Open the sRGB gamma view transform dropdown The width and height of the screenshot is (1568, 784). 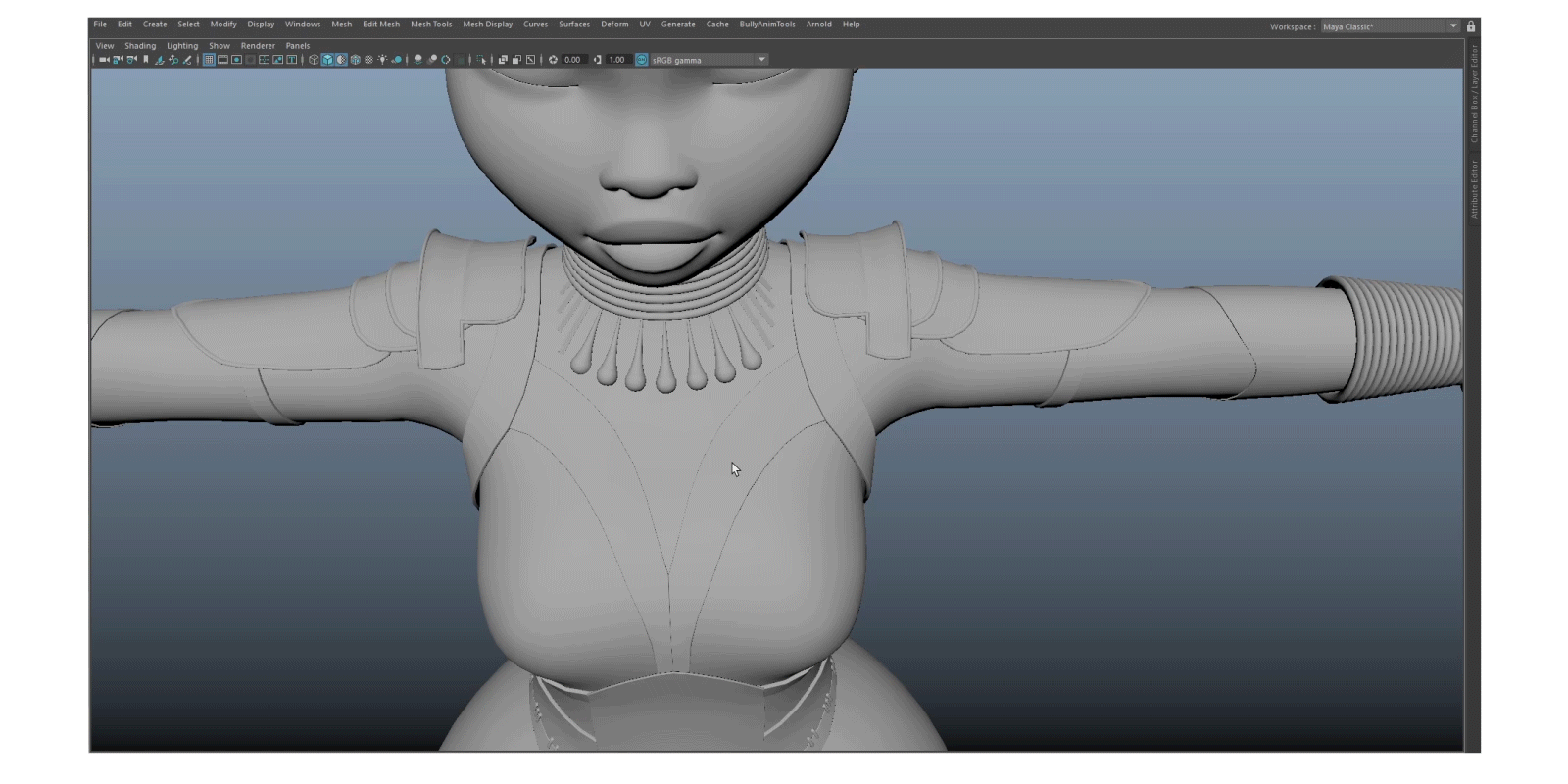(709, 60)
